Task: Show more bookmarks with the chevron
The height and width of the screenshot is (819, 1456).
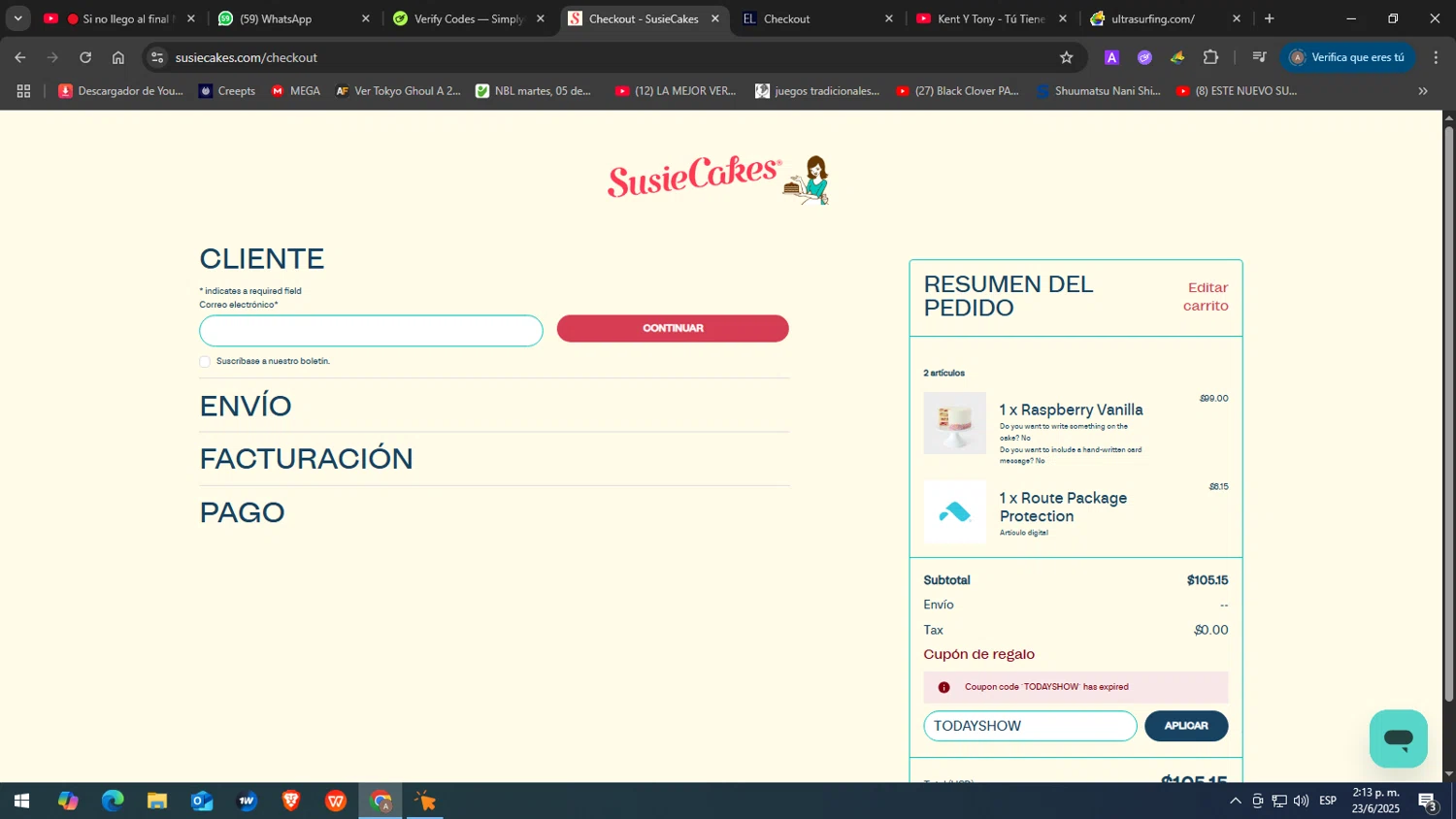Action: tap(1423, 91)
